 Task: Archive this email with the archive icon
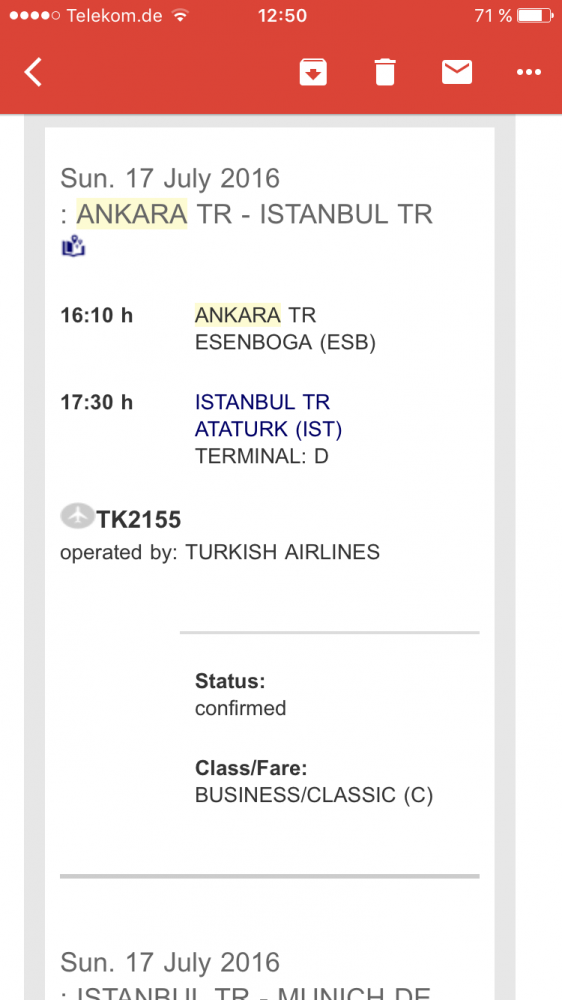313,72
